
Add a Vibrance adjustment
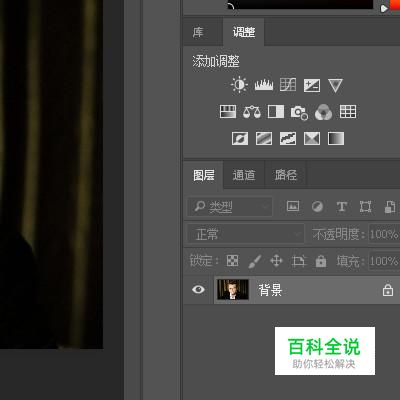tap(335, 85)
